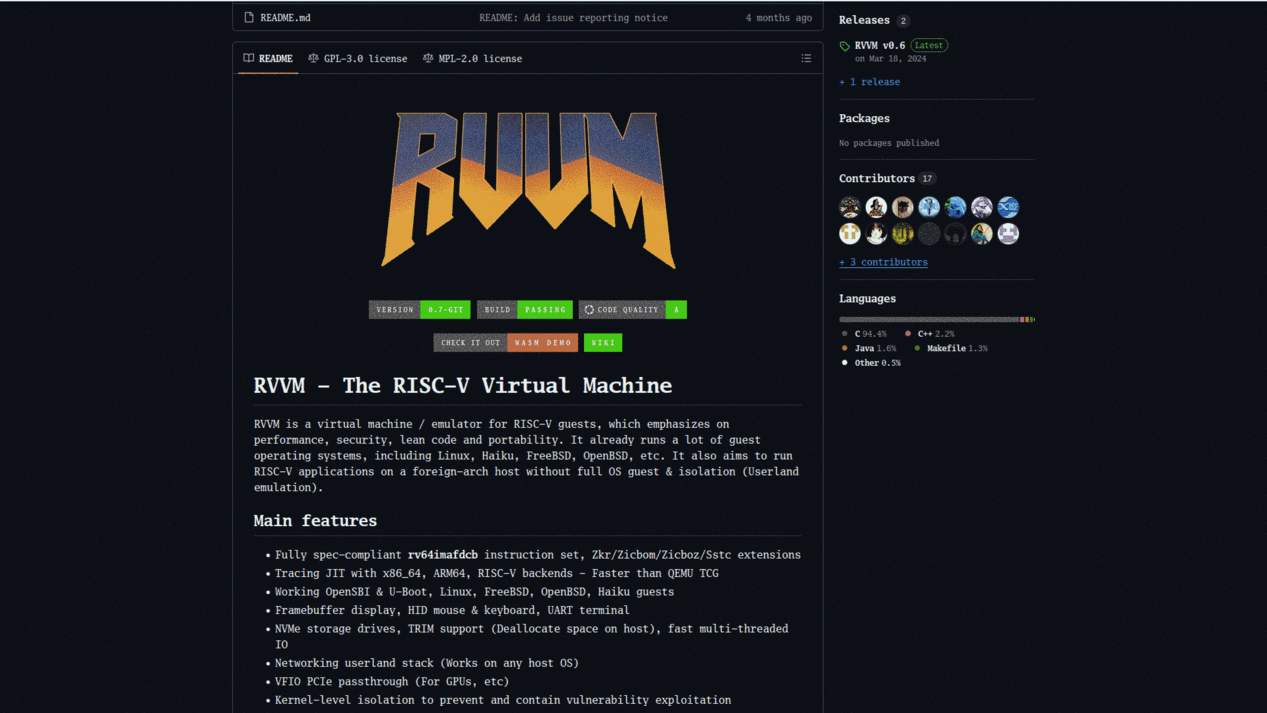Image resolution: width=1267 pixels, height=713 pixels.
Task: Click the 'Tracing JIT with x86_64' feature line
Action: tap(497, 573)
